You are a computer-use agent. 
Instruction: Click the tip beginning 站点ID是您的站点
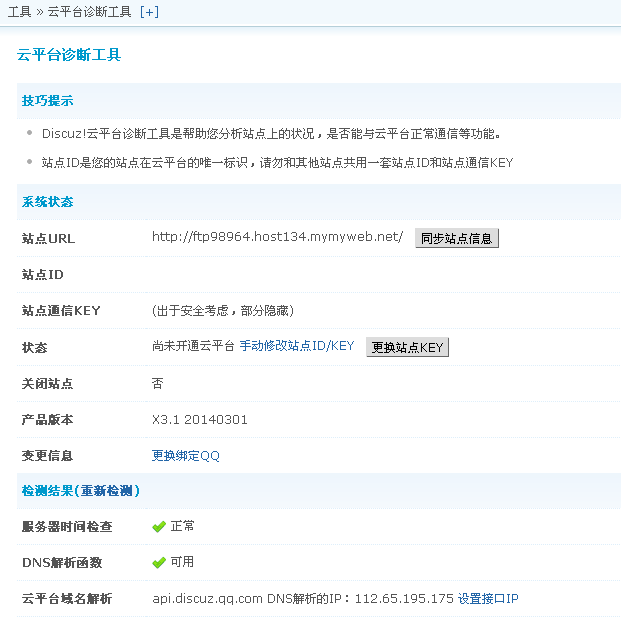pos(277,162)
